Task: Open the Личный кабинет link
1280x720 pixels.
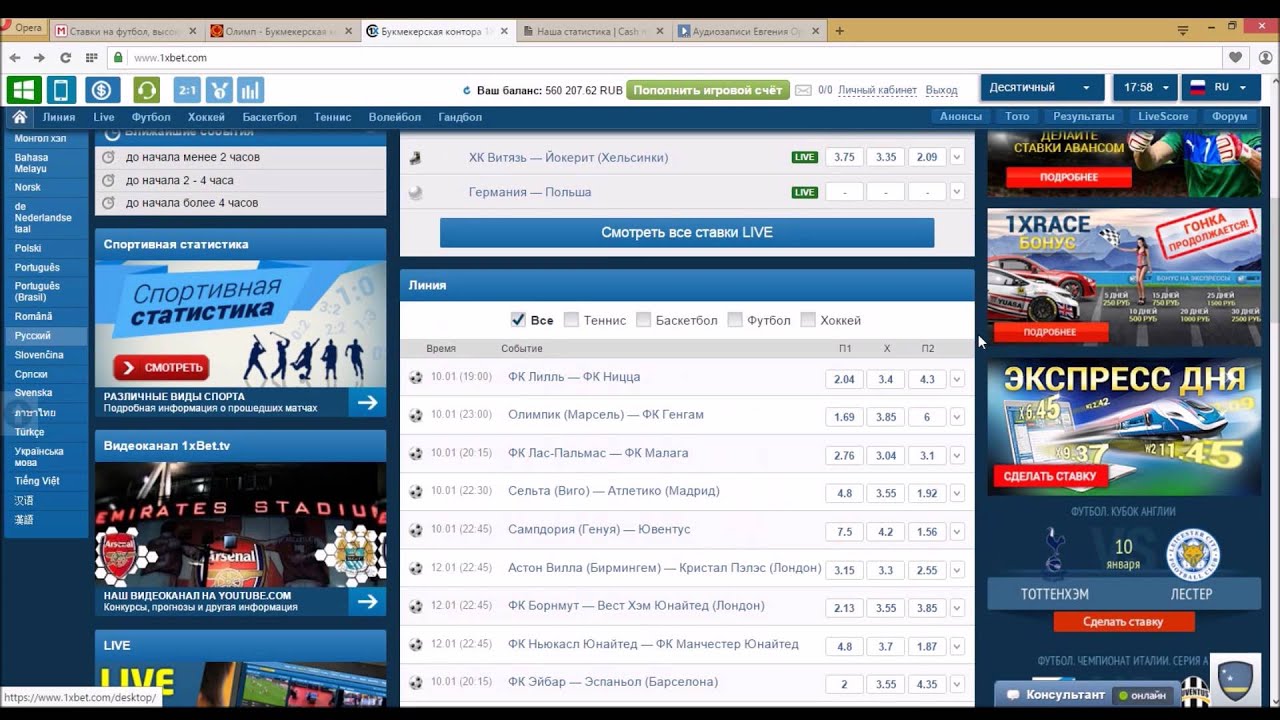Action: click(x=877, y=90)
